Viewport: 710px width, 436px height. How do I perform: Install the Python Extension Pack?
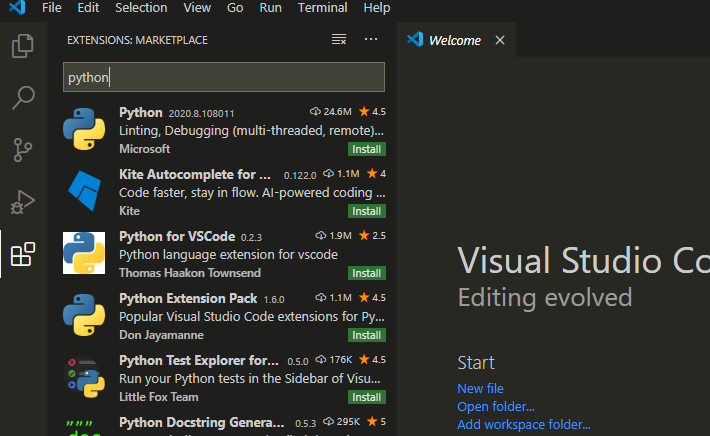click(366, 335)
